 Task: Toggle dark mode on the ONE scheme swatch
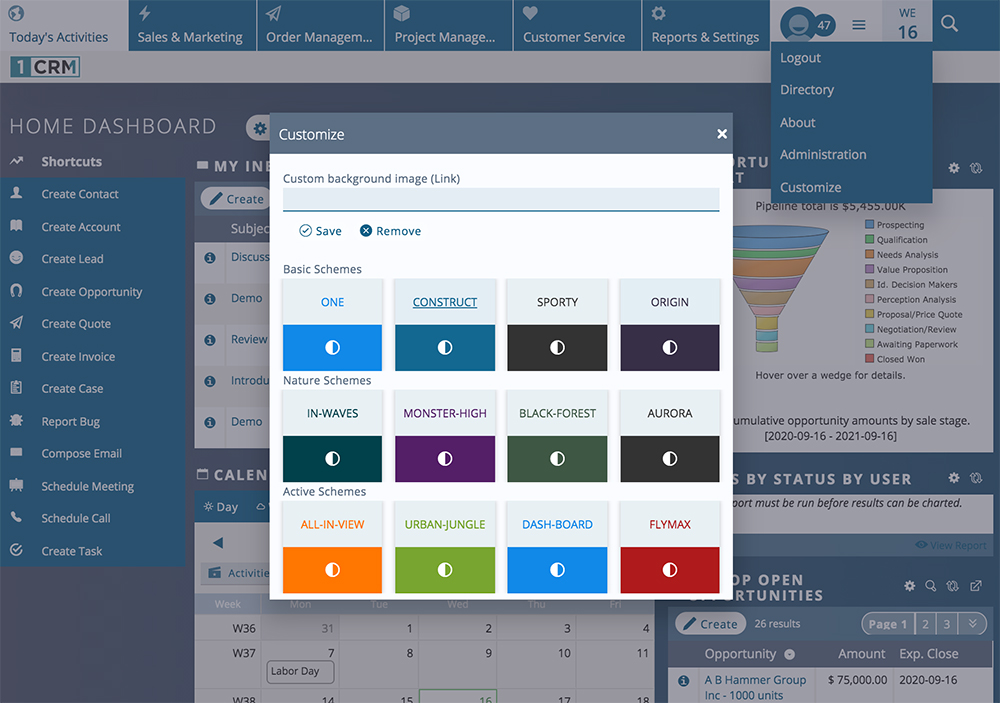[332, 348]
